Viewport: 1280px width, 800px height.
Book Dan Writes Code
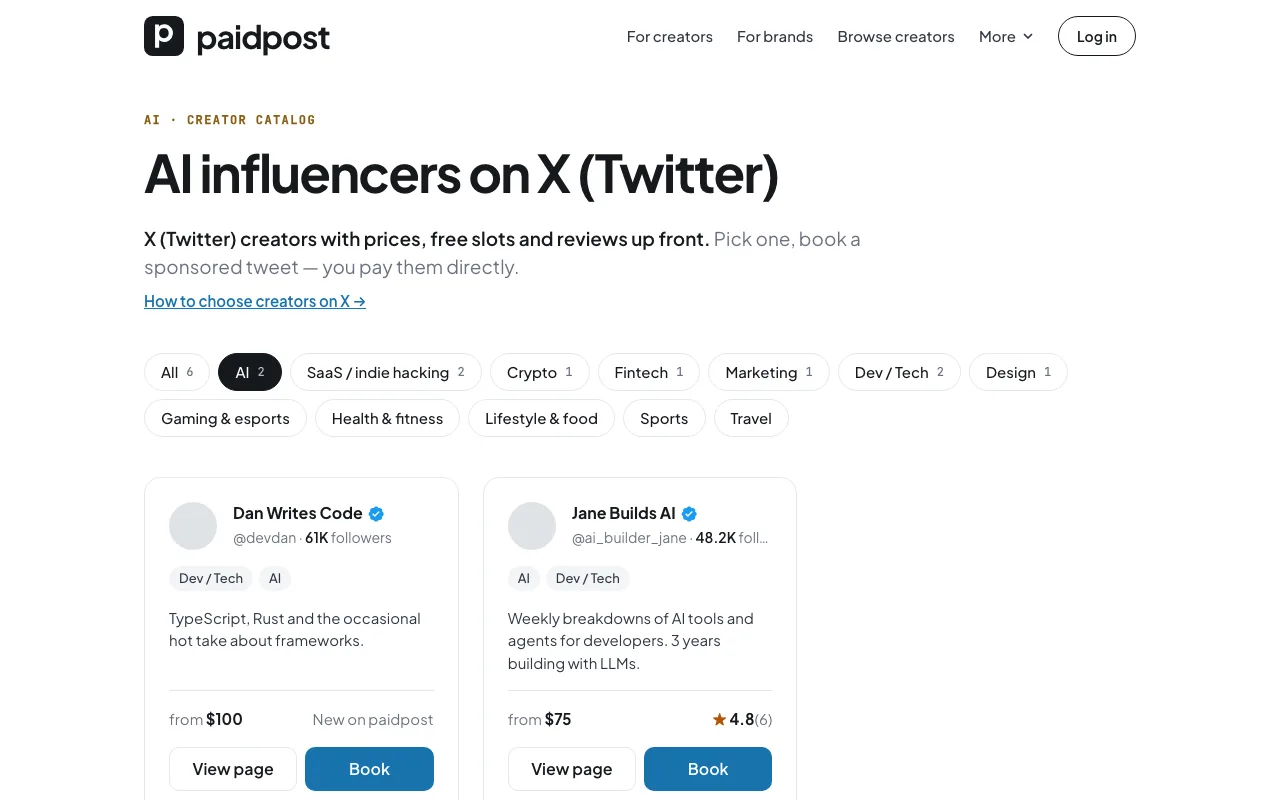(x=369, y=769)
